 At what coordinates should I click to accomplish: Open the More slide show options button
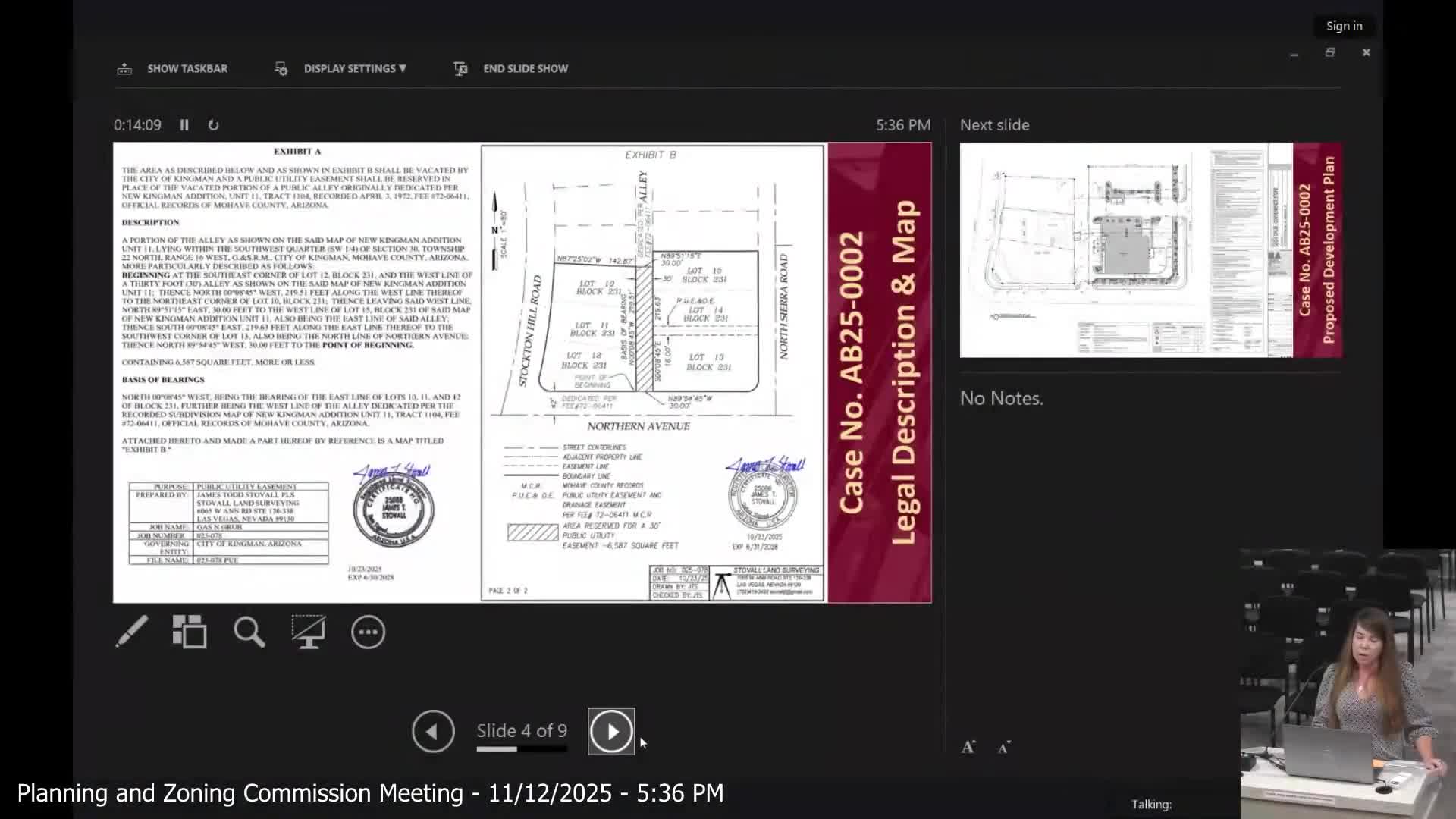[368, 632]
